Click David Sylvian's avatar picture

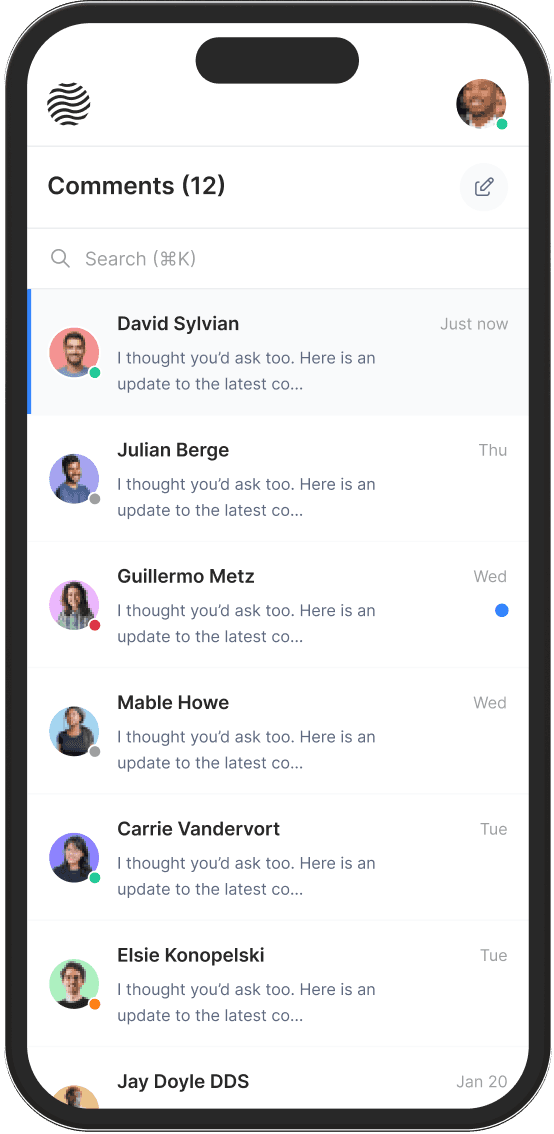point(74,352)
